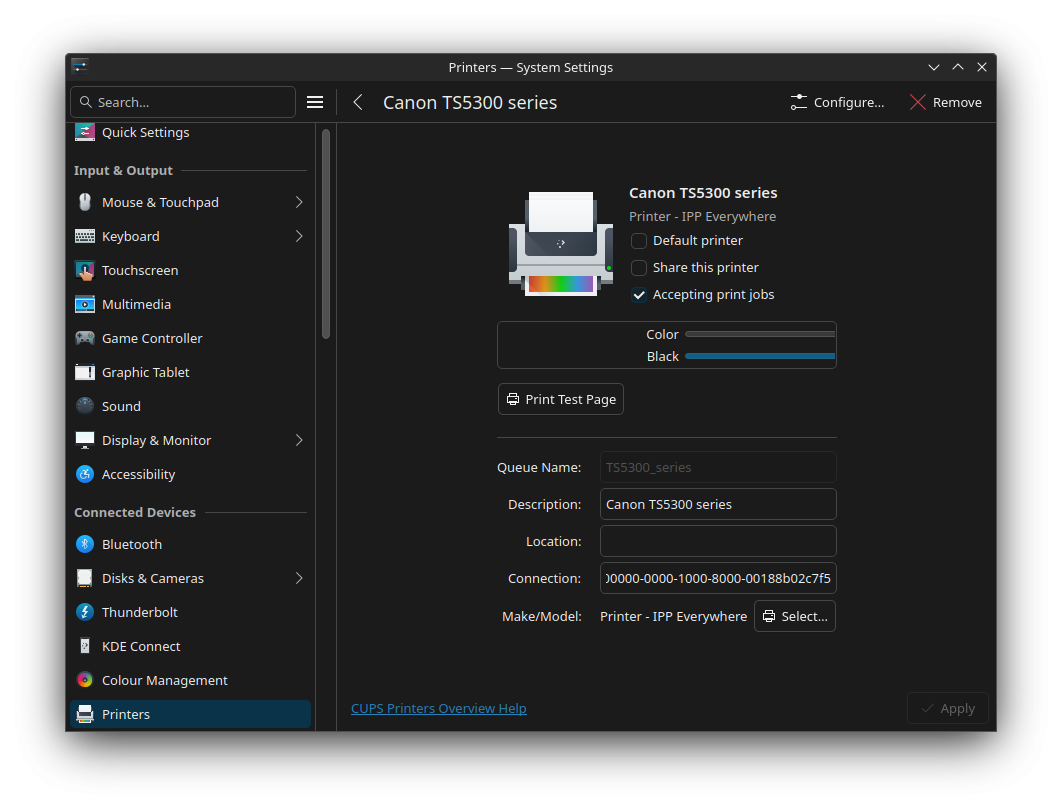Screen dimensions: 1062x809
Task: Click the Disks & Cameras icon
Action: click(85, 578)
